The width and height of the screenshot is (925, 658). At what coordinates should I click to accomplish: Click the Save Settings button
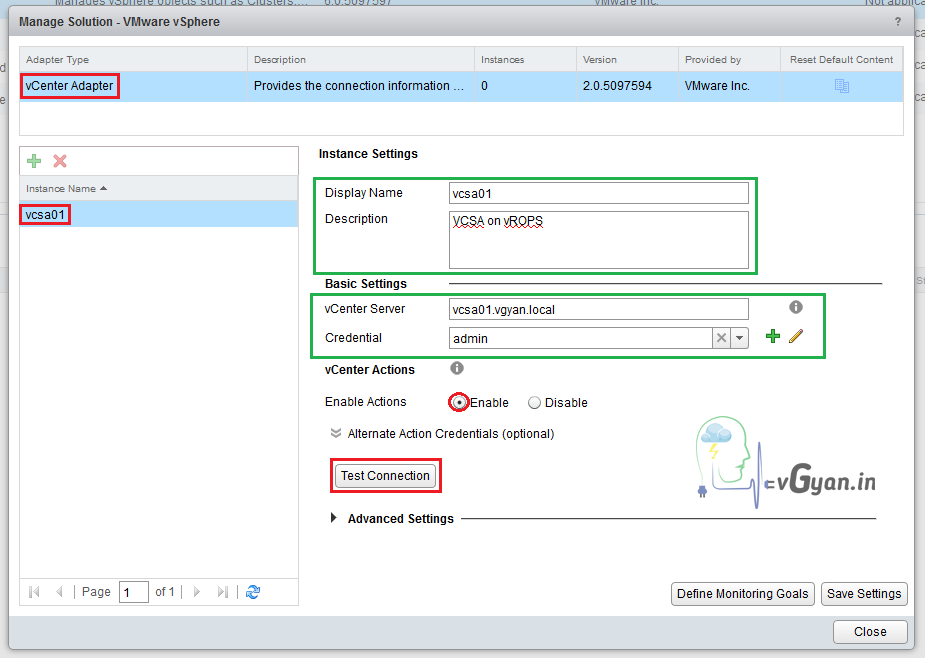pyautogui.click(x=864, y=594)
